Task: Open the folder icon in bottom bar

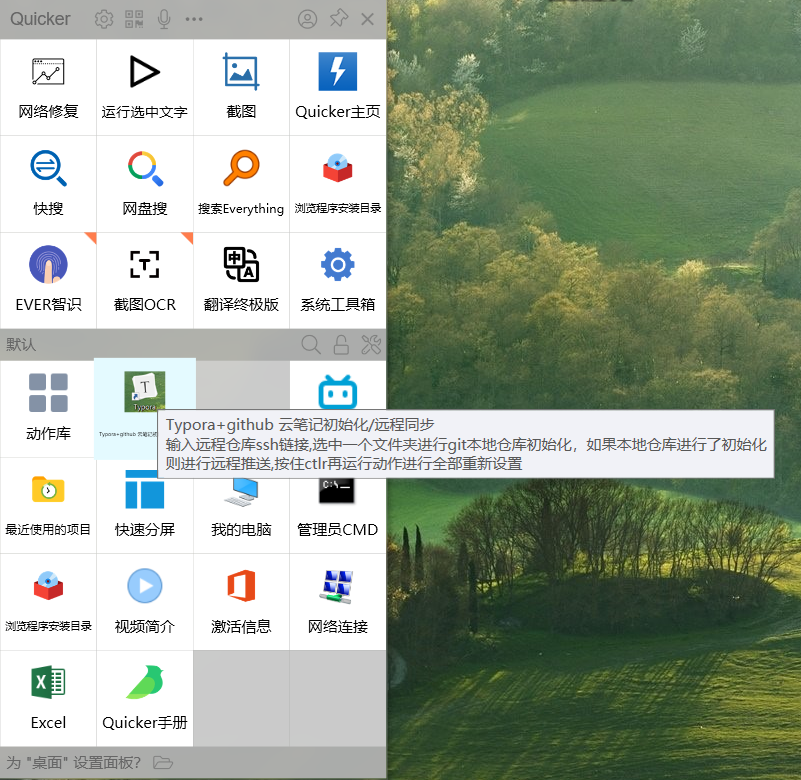Action: (163, 763)
